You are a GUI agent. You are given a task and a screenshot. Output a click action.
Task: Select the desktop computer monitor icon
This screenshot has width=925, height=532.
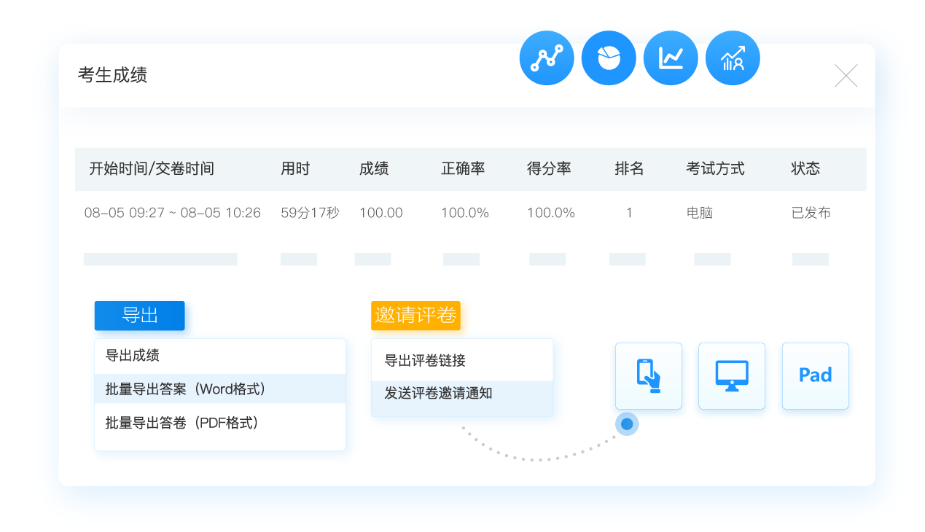(731, 375)
